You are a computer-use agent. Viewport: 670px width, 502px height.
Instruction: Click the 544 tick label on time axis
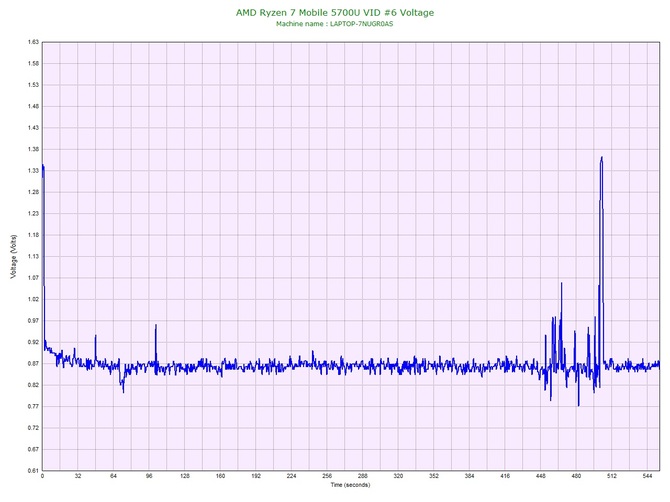(x=647, y=476)
